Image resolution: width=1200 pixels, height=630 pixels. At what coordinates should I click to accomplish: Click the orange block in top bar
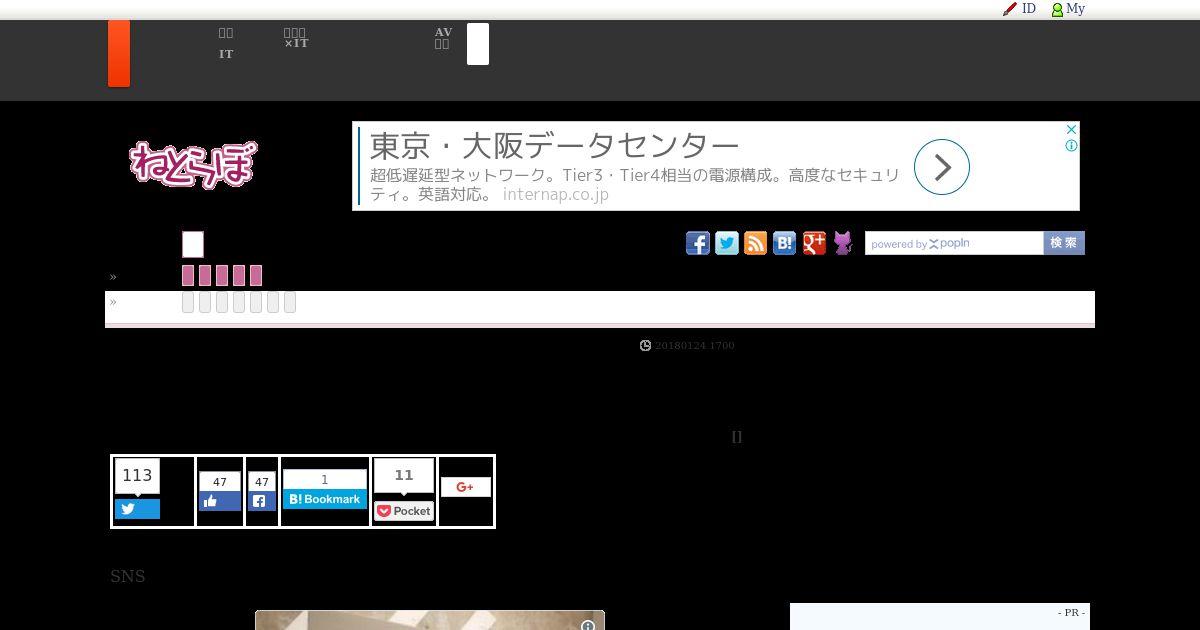point(119,53)
